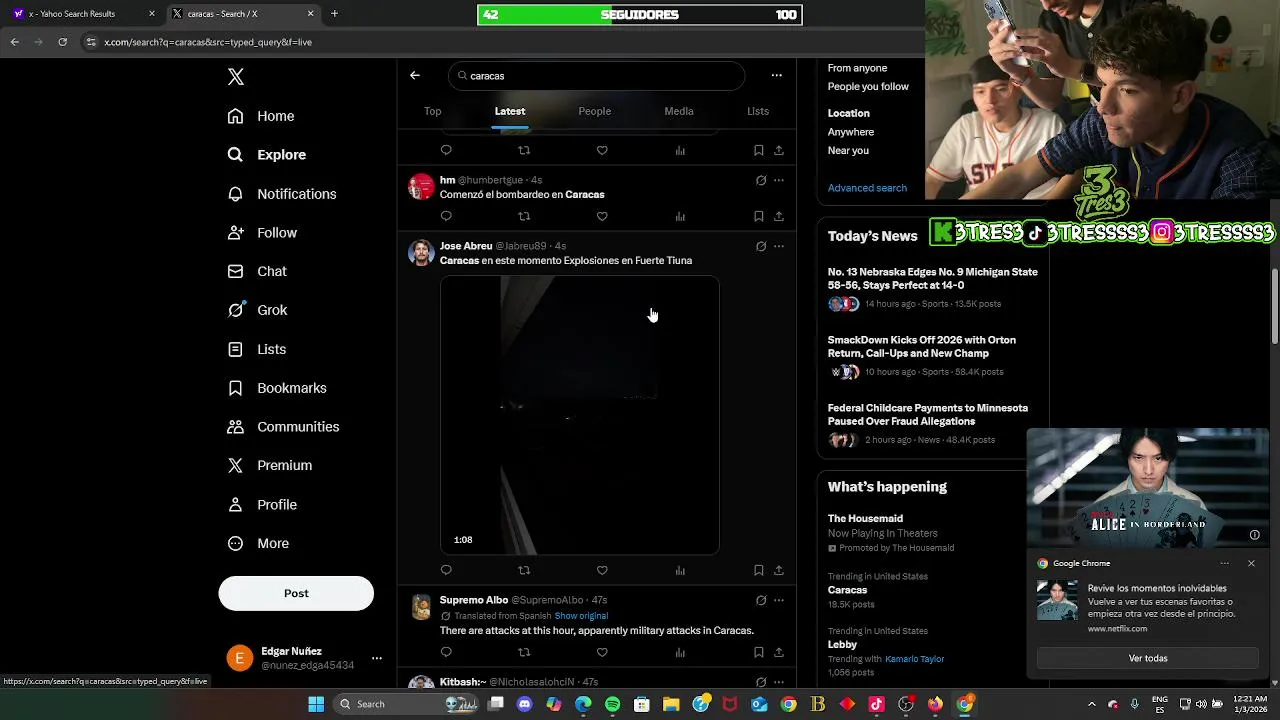Open Notifications in the sidebar

point(282,194)
